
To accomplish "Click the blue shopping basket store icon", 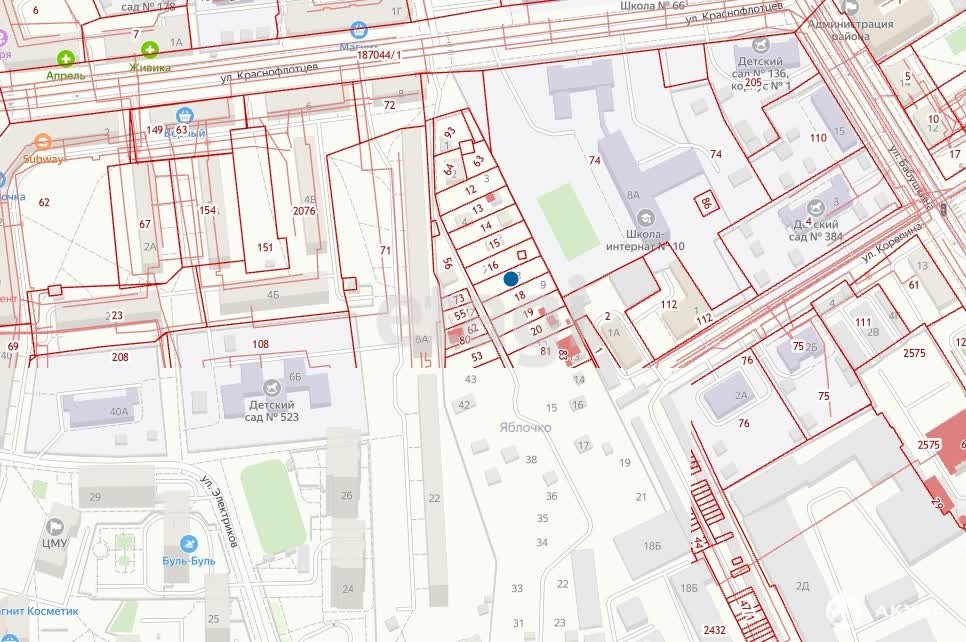I will click(184, 116).
